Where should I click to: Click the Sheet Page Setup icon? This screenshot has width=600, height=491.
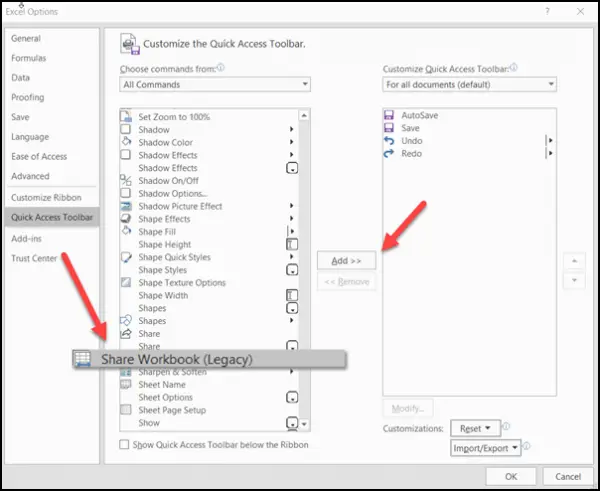point(126,410)
